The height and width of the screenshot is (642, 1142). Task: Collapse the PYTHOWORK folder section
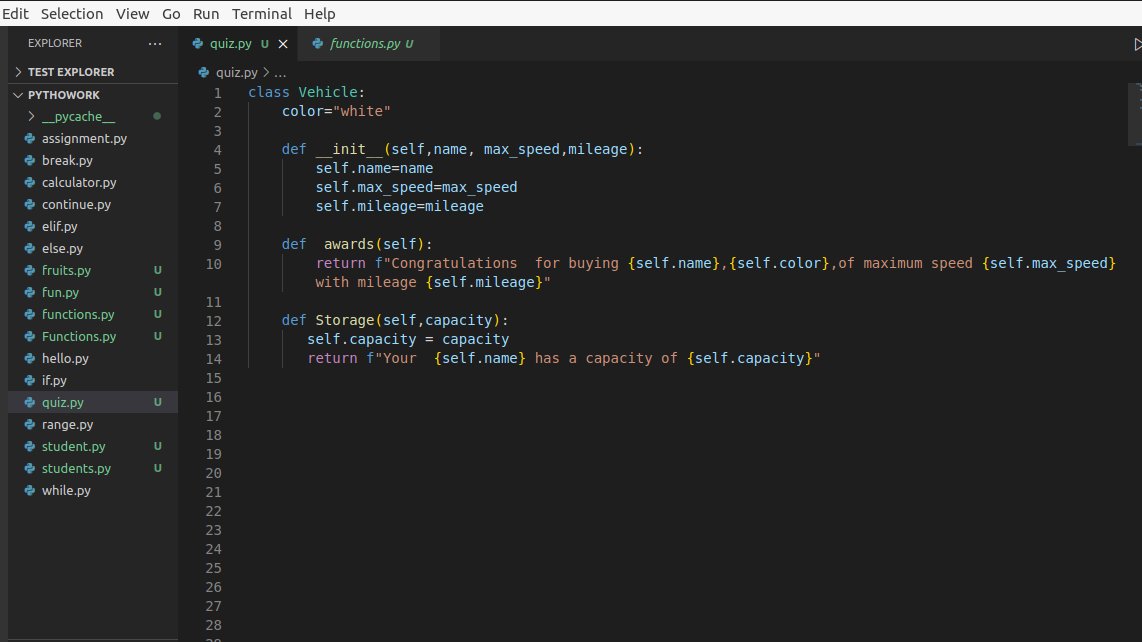92,95
